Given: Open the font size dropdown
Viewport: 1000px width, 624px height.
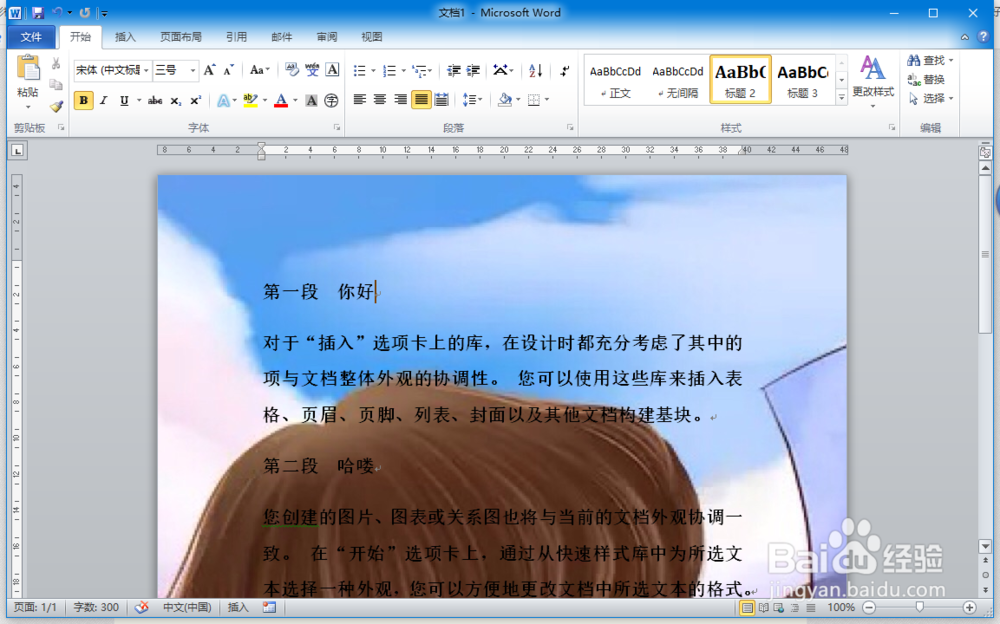Looking at the screenshot, I should click(x=192, y=70).
